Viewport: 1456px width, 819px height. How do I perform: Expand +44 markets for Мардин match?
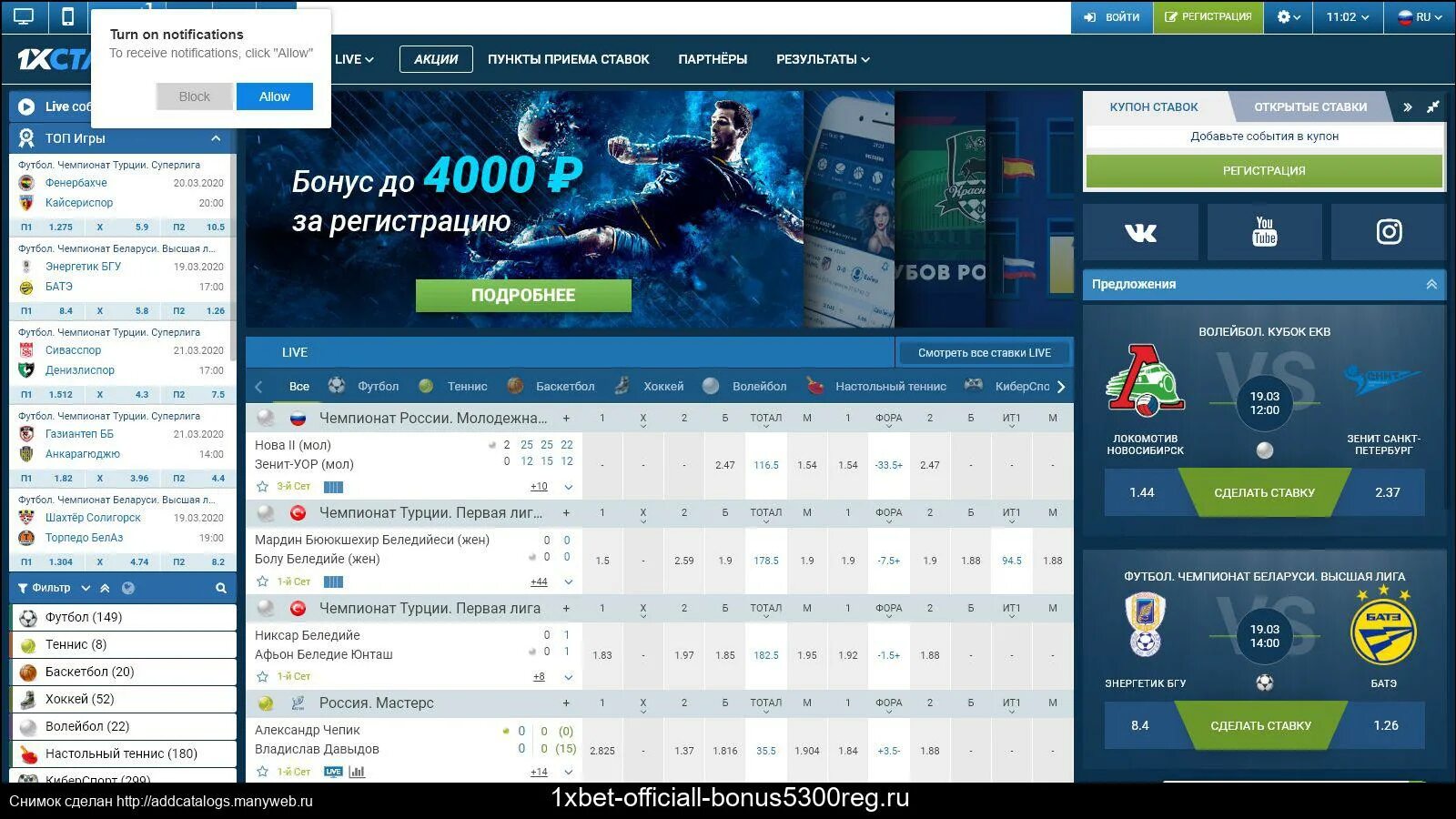pyautogui.click(x=539, y=581)
